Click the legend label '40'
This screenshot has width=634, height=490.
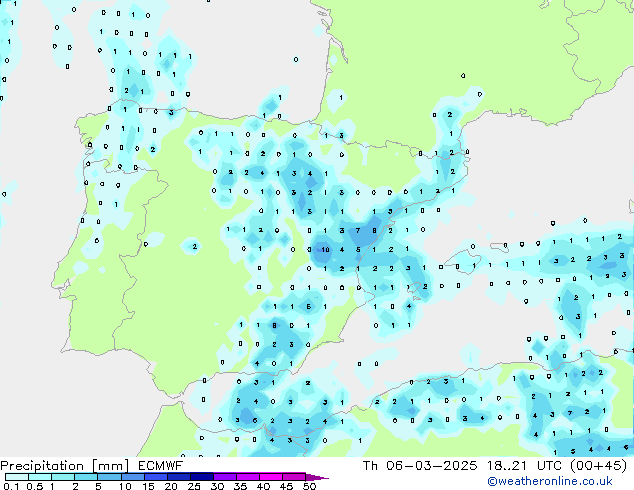[263, 486]
